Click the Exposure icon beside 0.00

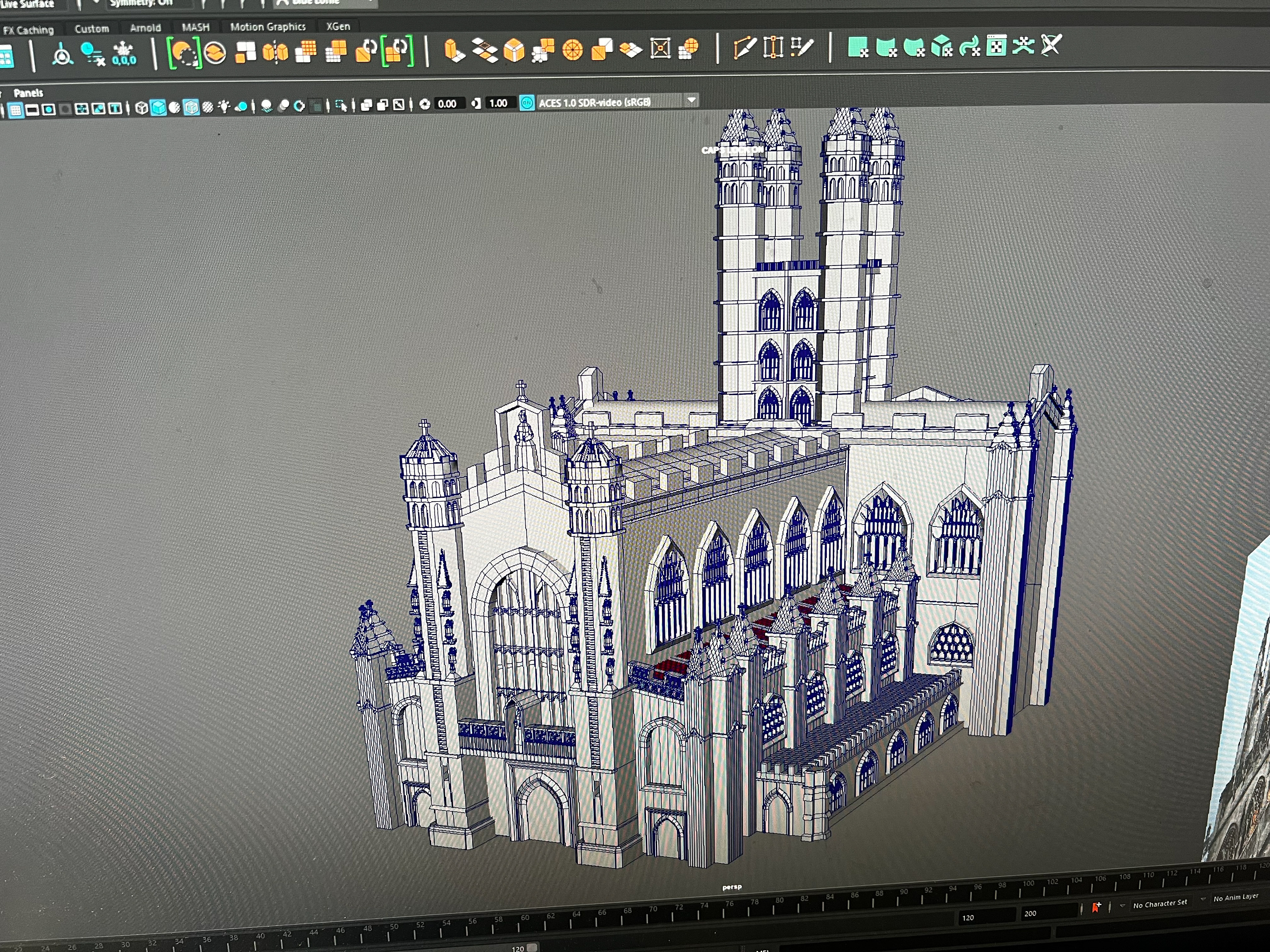(x=425, y=104)
